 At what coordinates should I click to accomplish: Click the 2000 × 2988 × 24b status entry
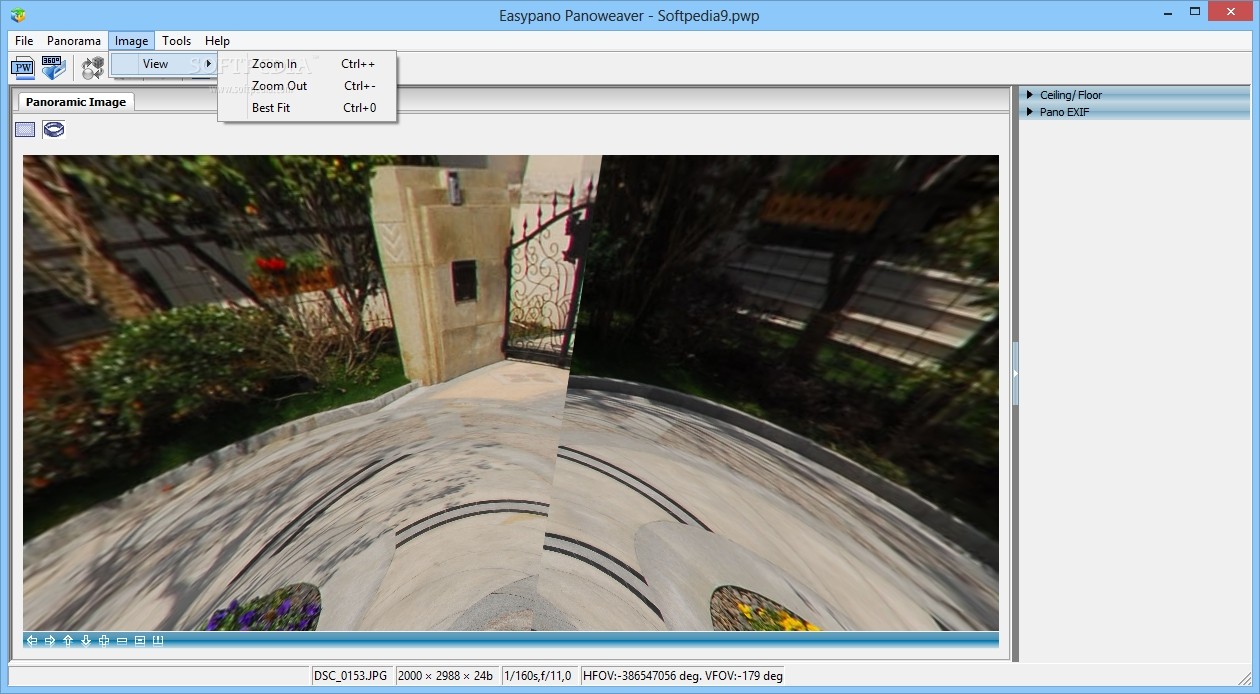tap(447, 676)
